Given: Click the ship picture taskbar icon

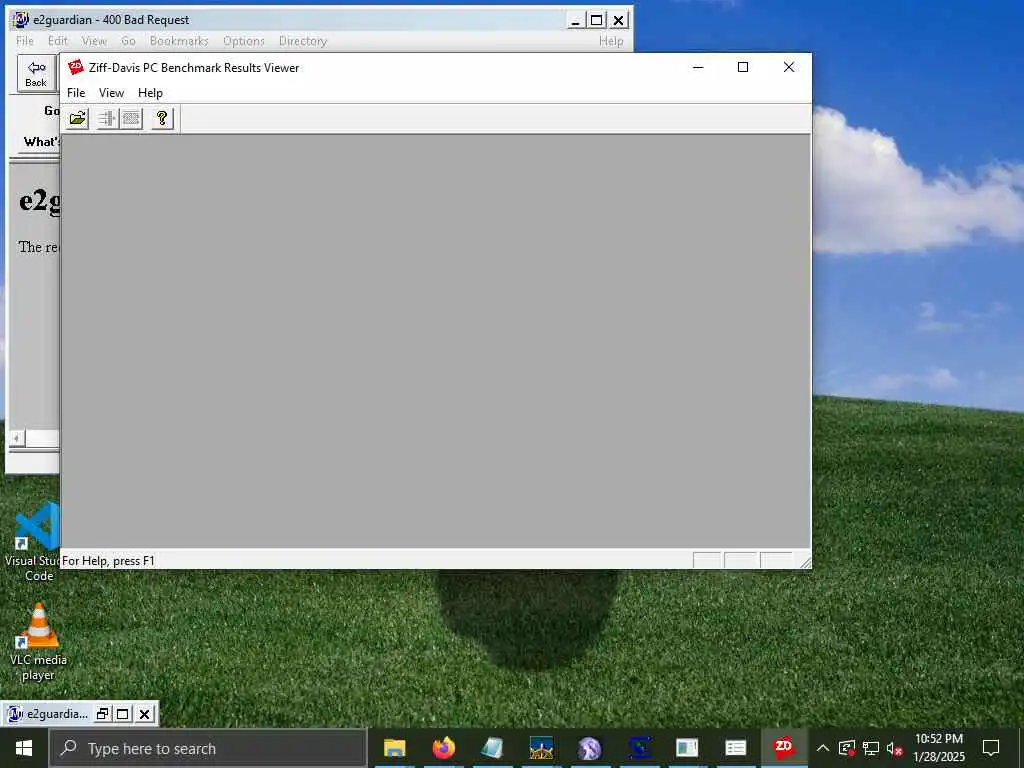Looking at the screenshot, I should pos(541,748).
